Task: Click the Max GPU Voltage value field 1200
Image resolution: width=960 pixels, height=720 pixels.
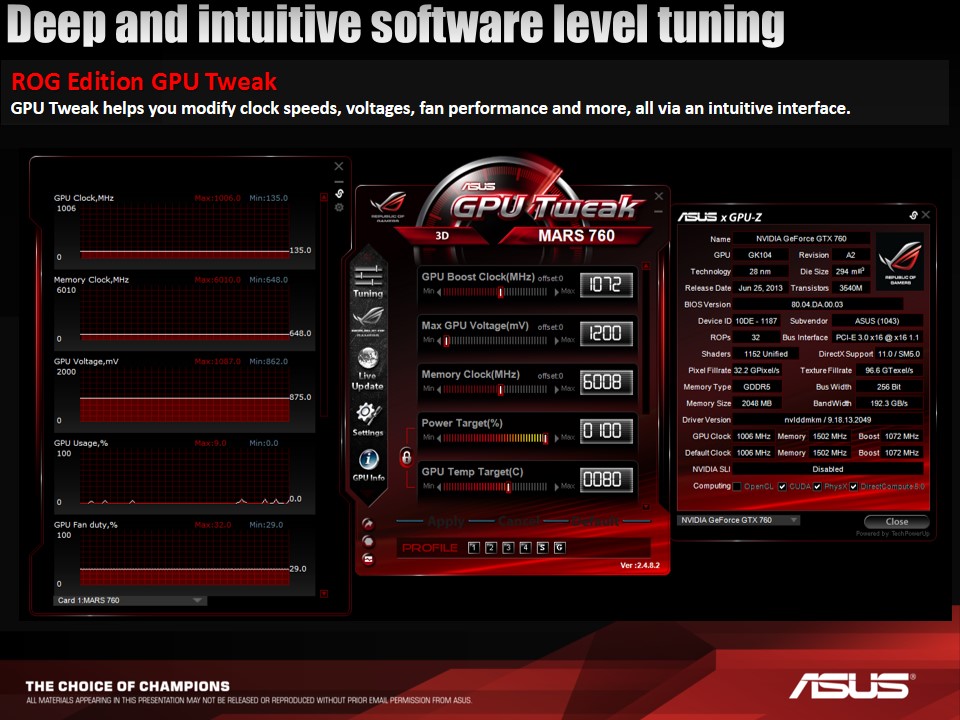Action: tap(606, 334)
